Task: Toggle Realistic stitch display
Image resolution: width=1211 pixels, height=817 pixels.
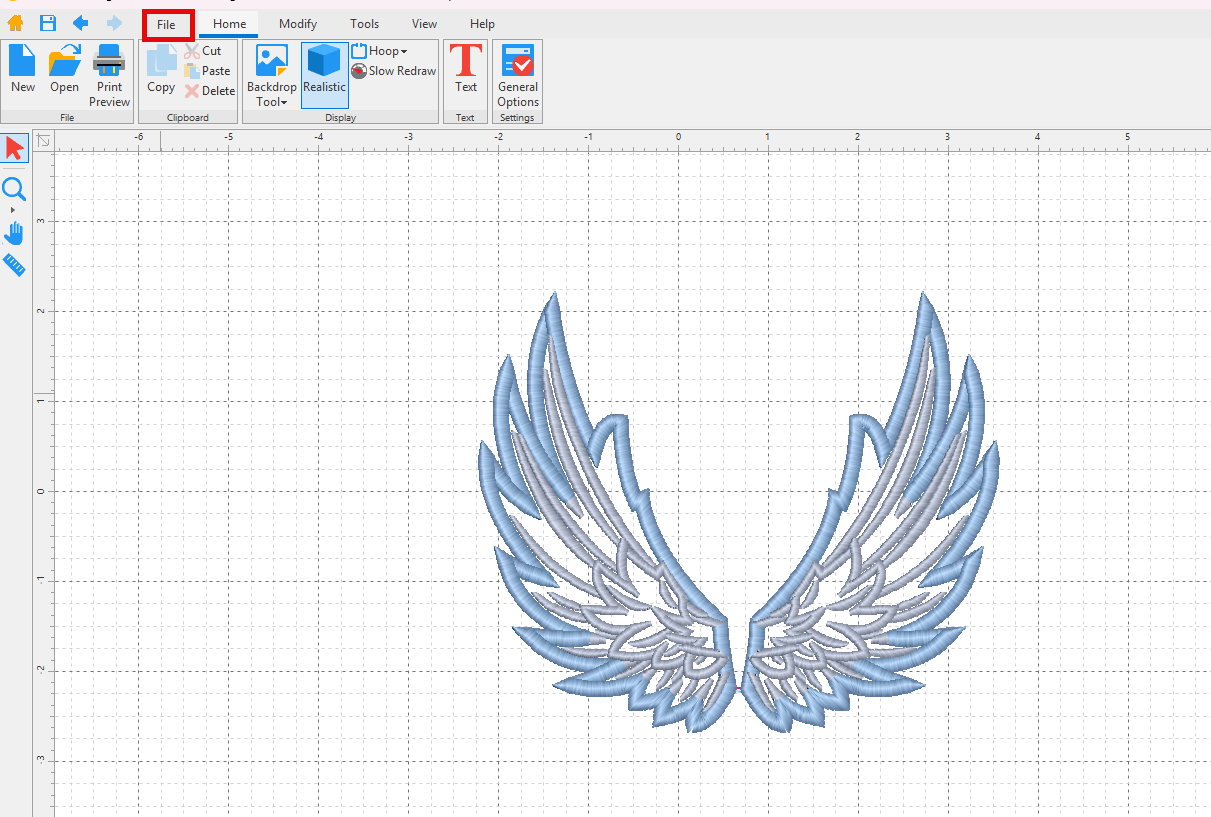Action: (x=325, y=75)
